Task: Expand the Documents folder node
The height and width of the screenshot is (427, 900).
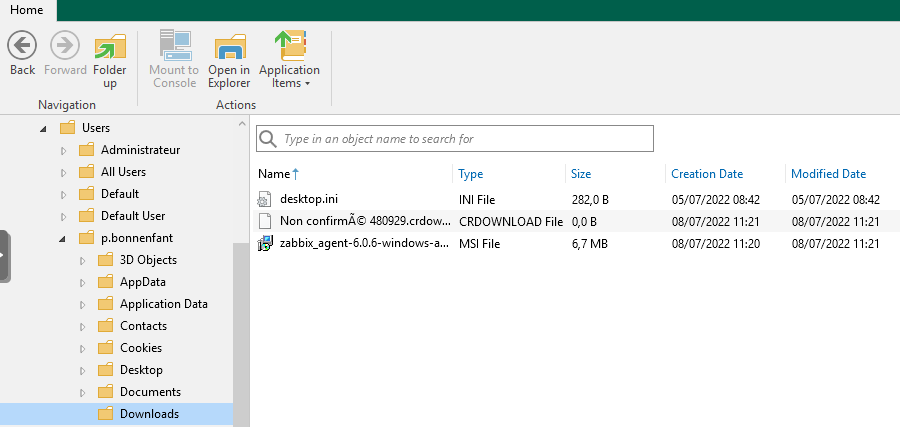Action: click(x=83, y=393)
